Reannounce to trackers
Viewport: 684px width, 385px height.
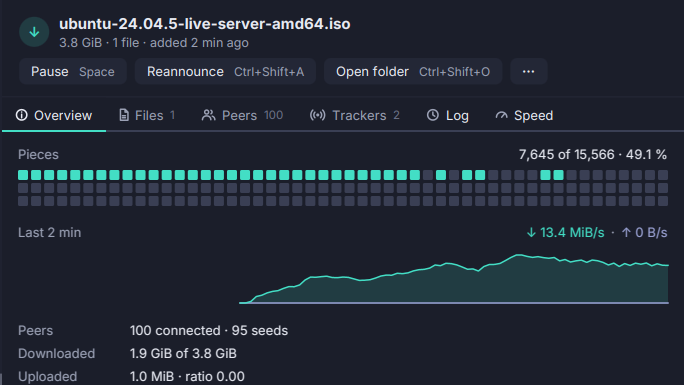pyautogui.click(x=225, y=72)
